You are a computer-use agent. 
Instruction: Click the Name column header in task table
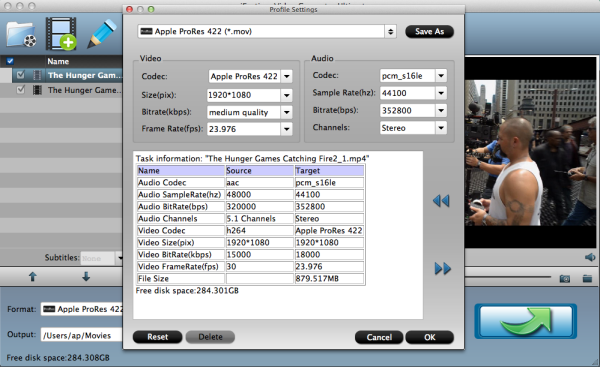(181, 170)
